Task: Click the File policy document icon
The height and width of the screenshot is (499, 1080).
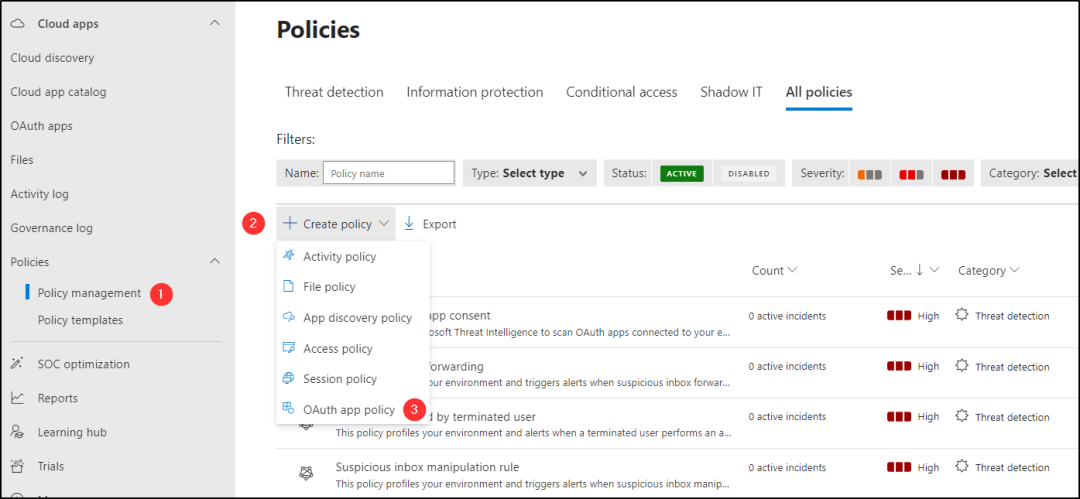Action: [289, 287]
